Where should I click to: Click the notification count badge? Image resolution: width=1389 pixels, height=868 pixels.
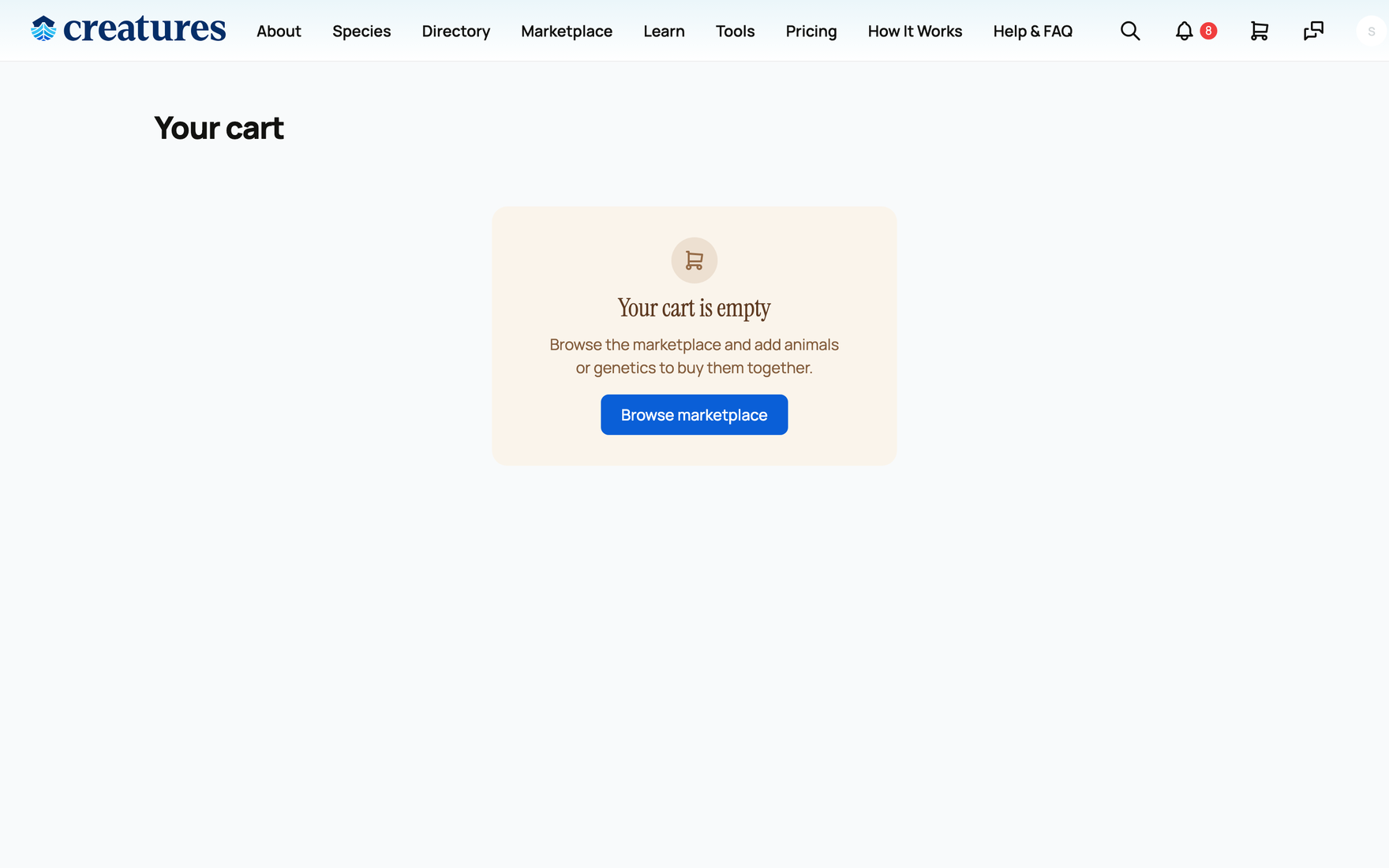[1208, 31]
